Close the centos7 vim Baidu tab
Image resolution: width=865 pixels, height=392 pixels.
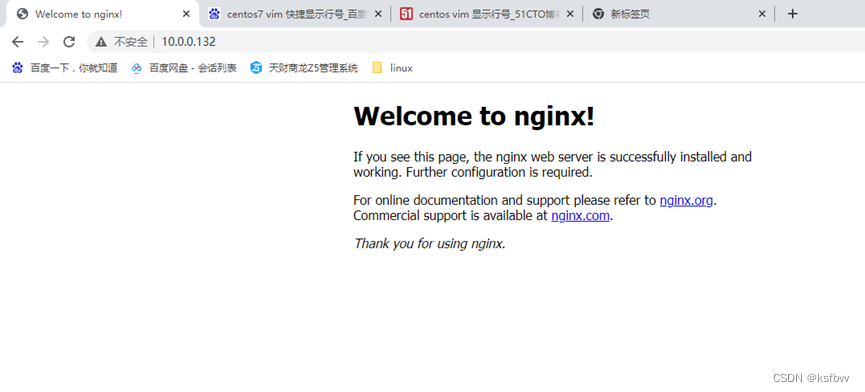click(x=378, y=14)
